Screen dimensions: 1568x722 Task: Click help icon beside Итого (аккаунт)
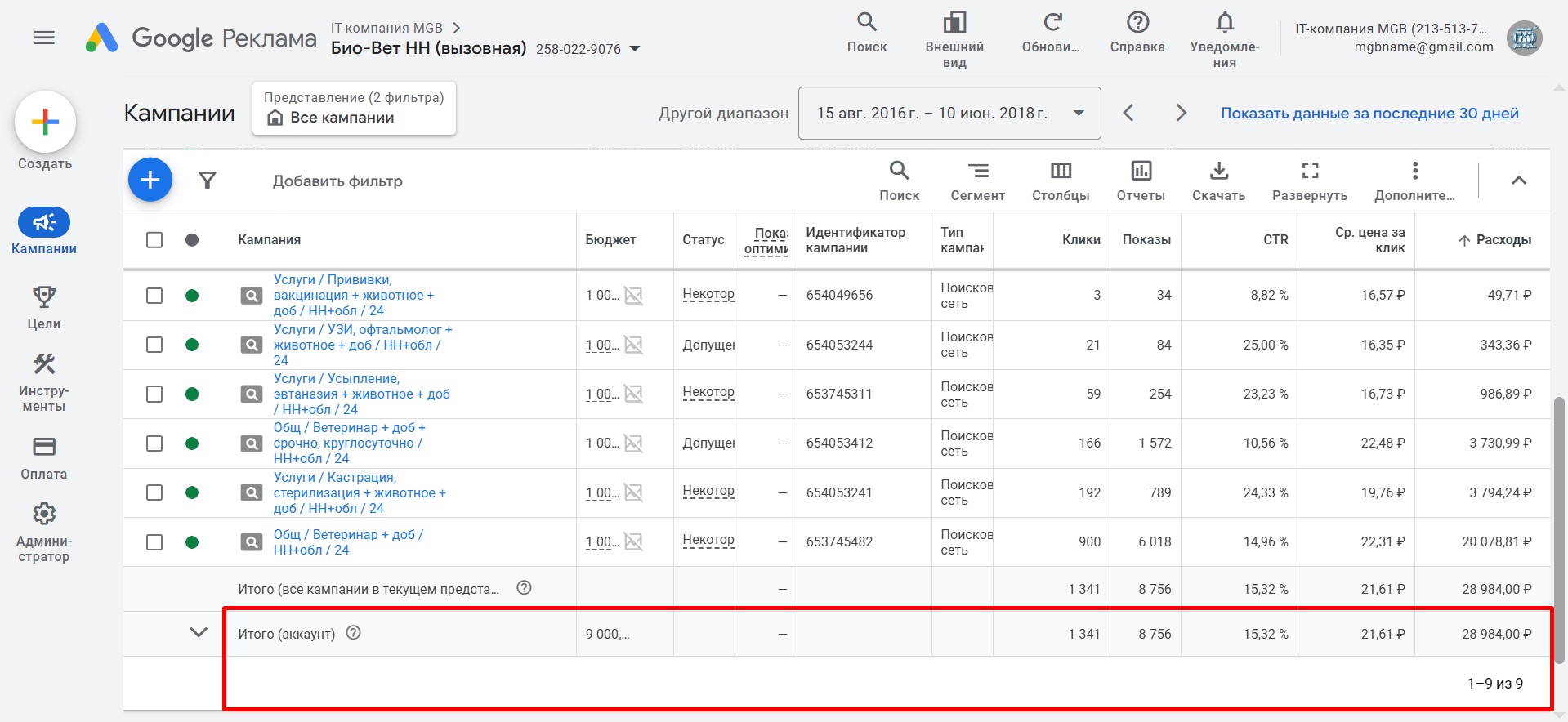[353, 633]
